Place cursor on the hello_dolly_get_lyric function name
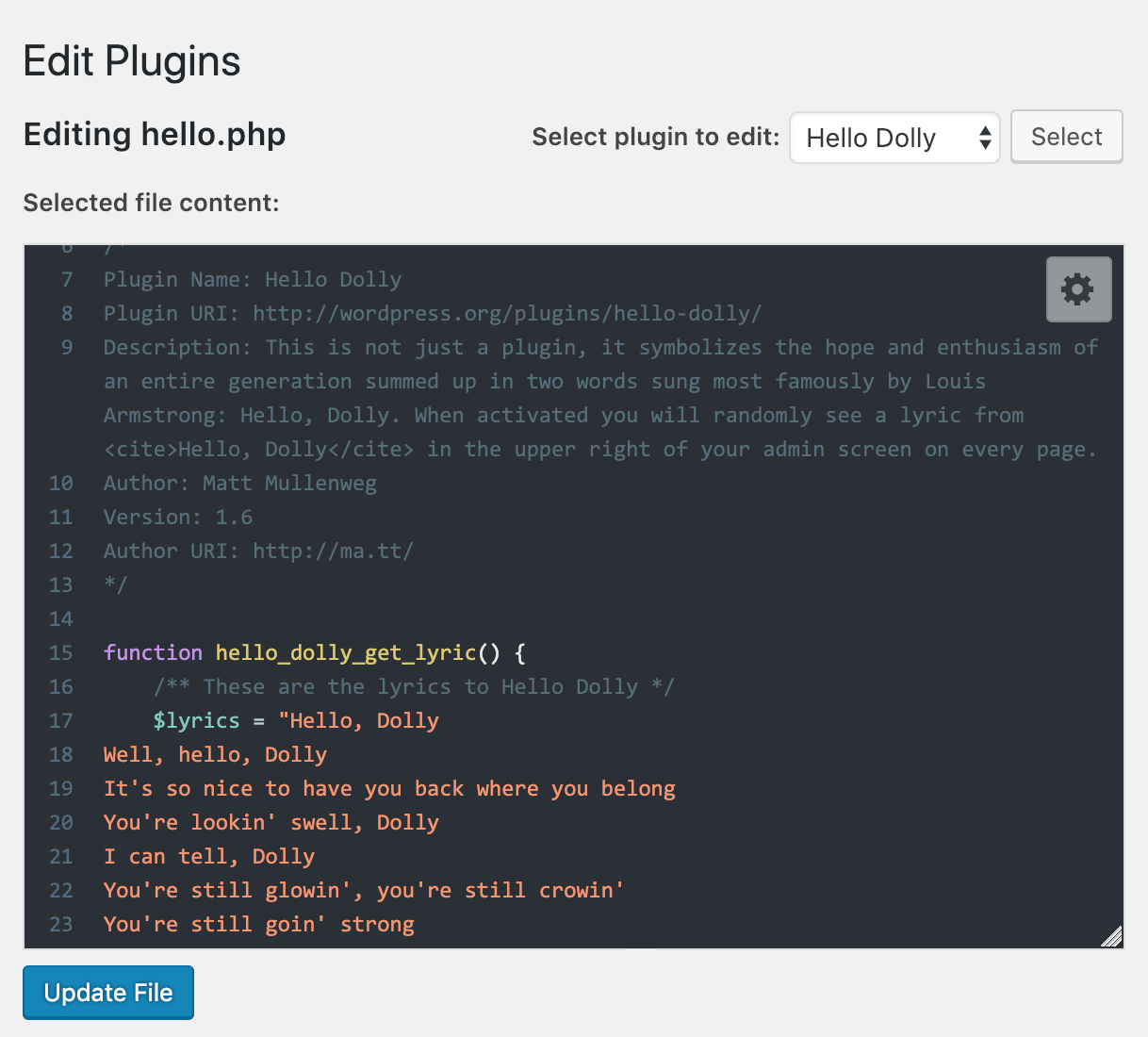Viewport: 1148px width, 1037px height. point(345,653)
